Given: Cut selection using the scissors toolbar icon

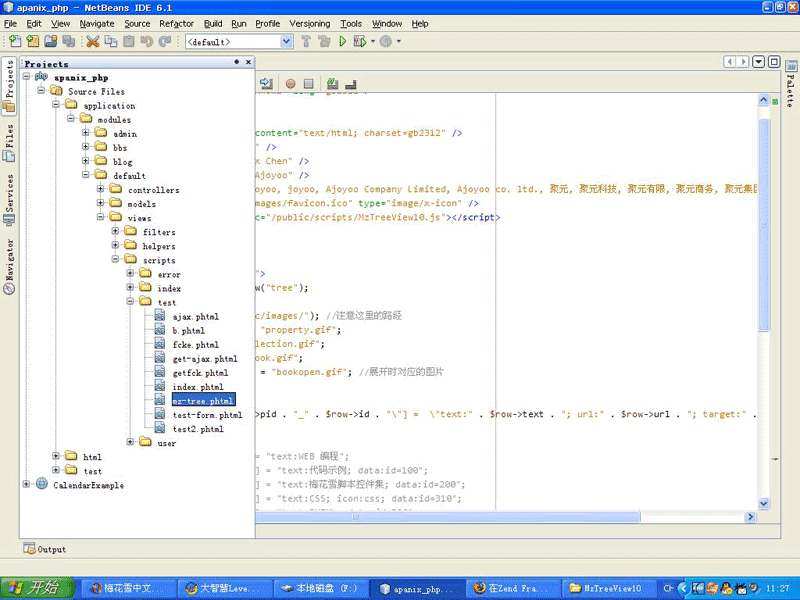Looking at the screenshot, I should tap(93, 41).
